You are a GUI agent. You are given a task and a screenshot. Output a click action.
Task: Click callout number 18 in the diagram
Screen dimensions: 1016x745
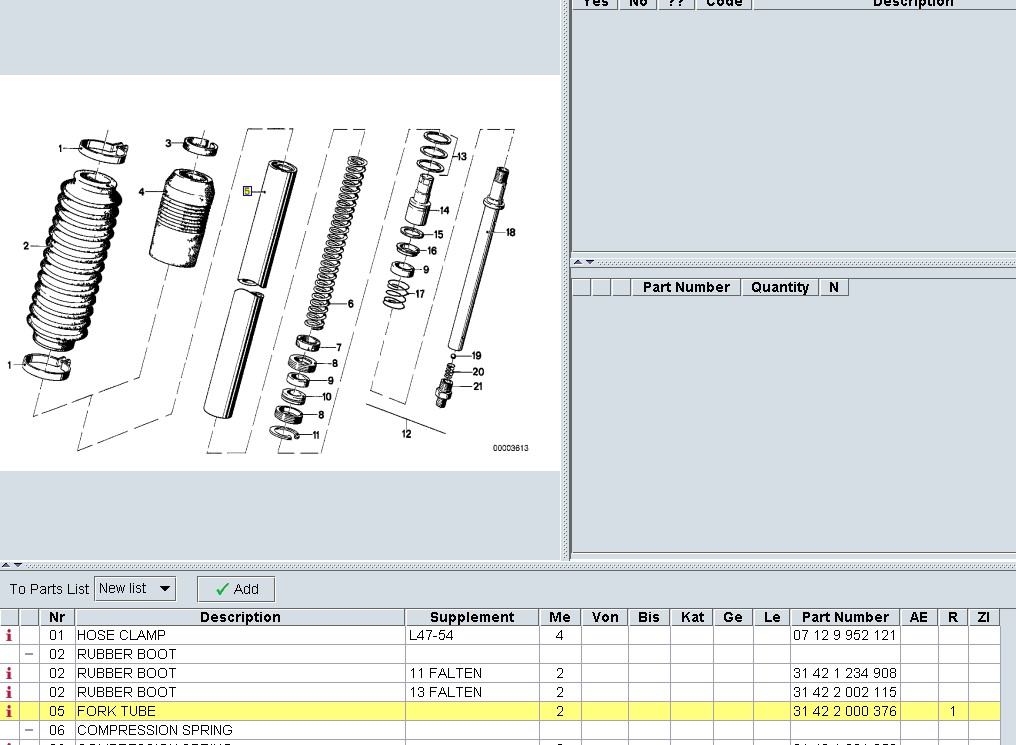(510, 233)
